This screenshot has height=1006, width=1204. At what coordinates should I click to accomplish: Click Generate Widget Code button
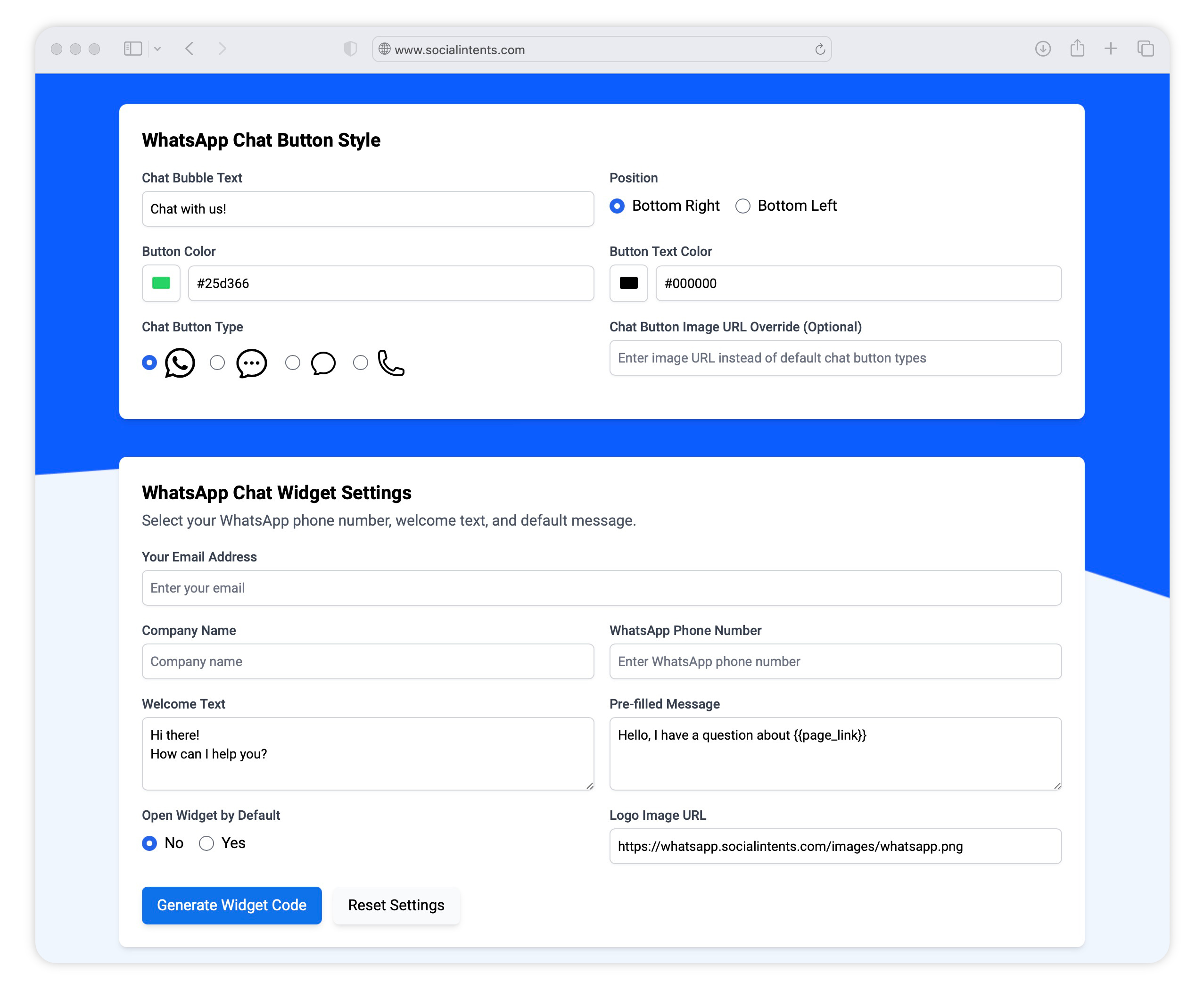231,905
